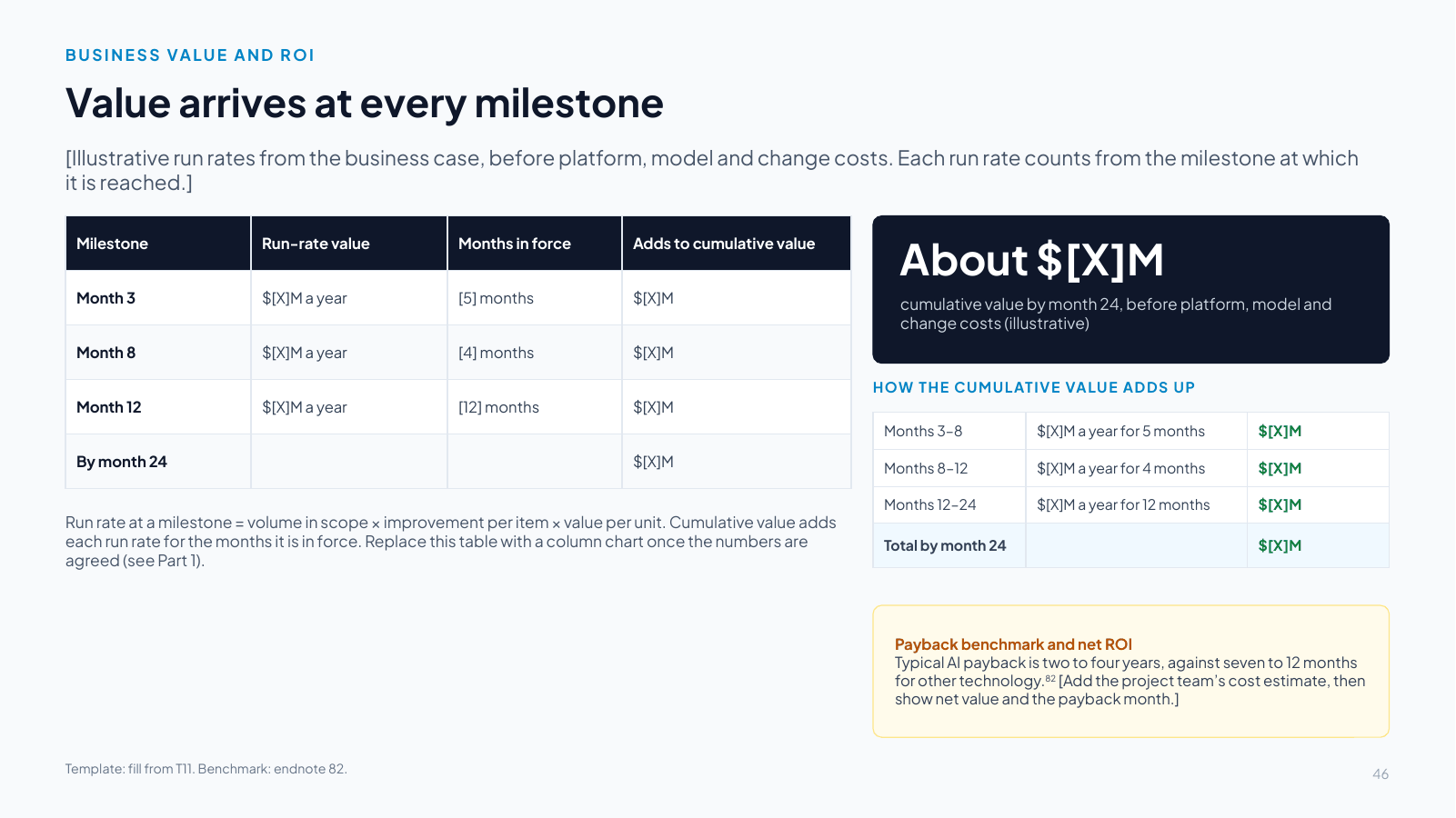Click '$[X]M a year' in Month 3 row
Screen dimensions: 1456x818
pyautogui.click(x=305, y=298)
